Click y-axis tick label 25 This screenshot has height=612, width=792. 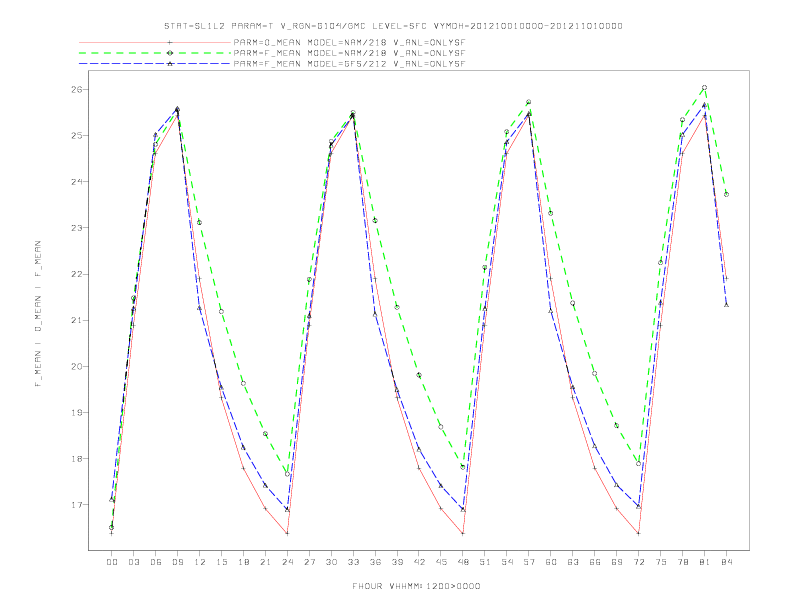(x=77, y=135)
